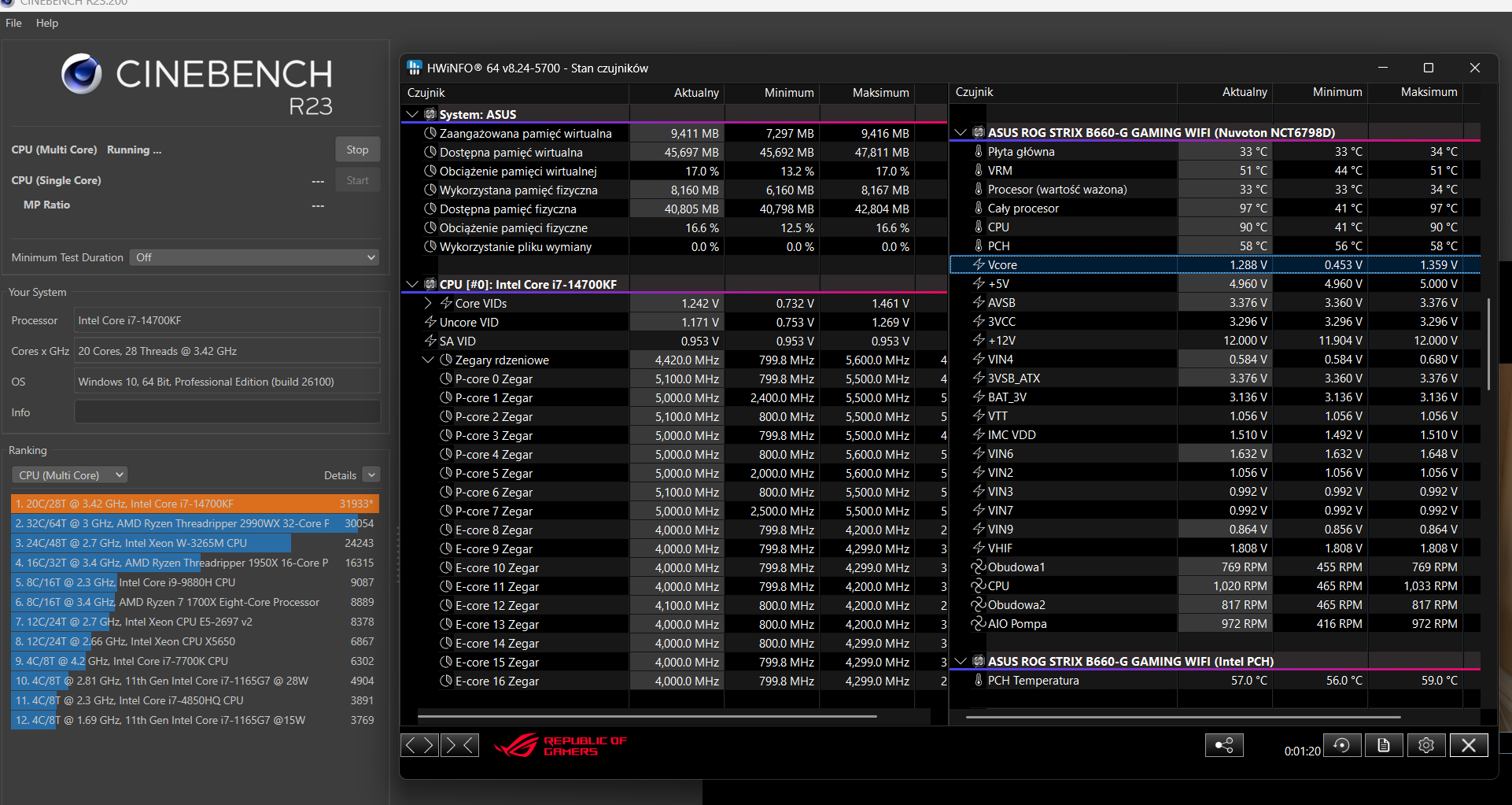Click the ranking Details dropdown arrow
Image resolution: width=1512 pixels, height=805 pixels.
click(x=371, y=475)
